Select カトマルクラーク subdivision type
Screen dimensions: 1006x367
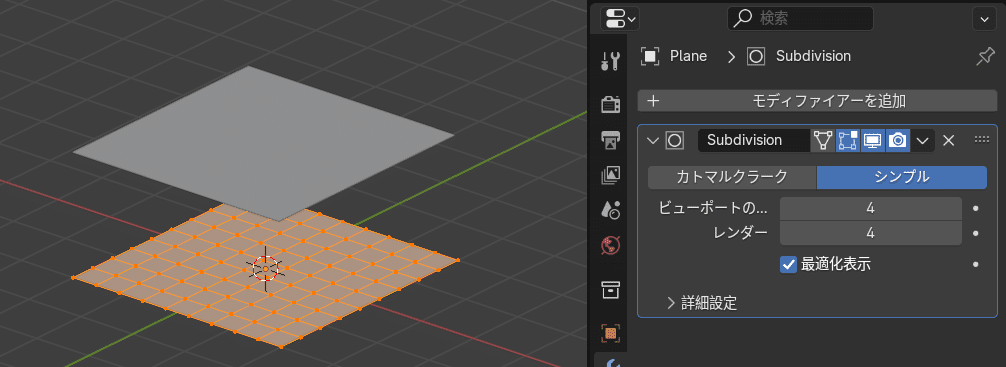732,178
